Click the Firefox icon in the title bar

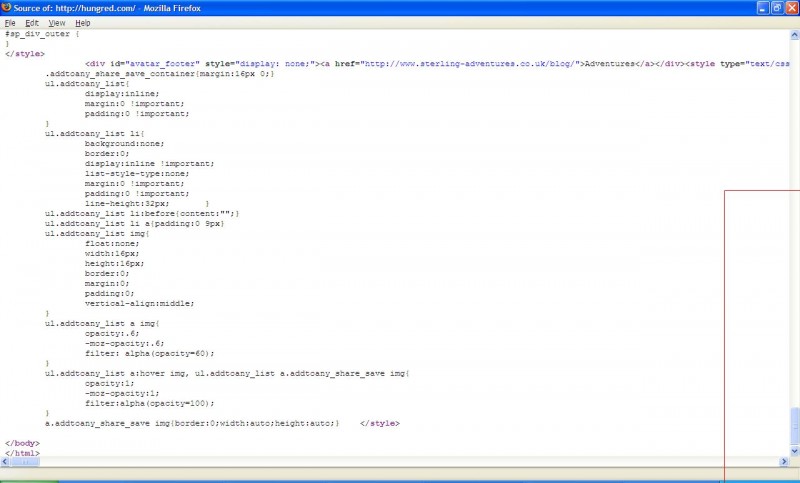coord(6,7)
